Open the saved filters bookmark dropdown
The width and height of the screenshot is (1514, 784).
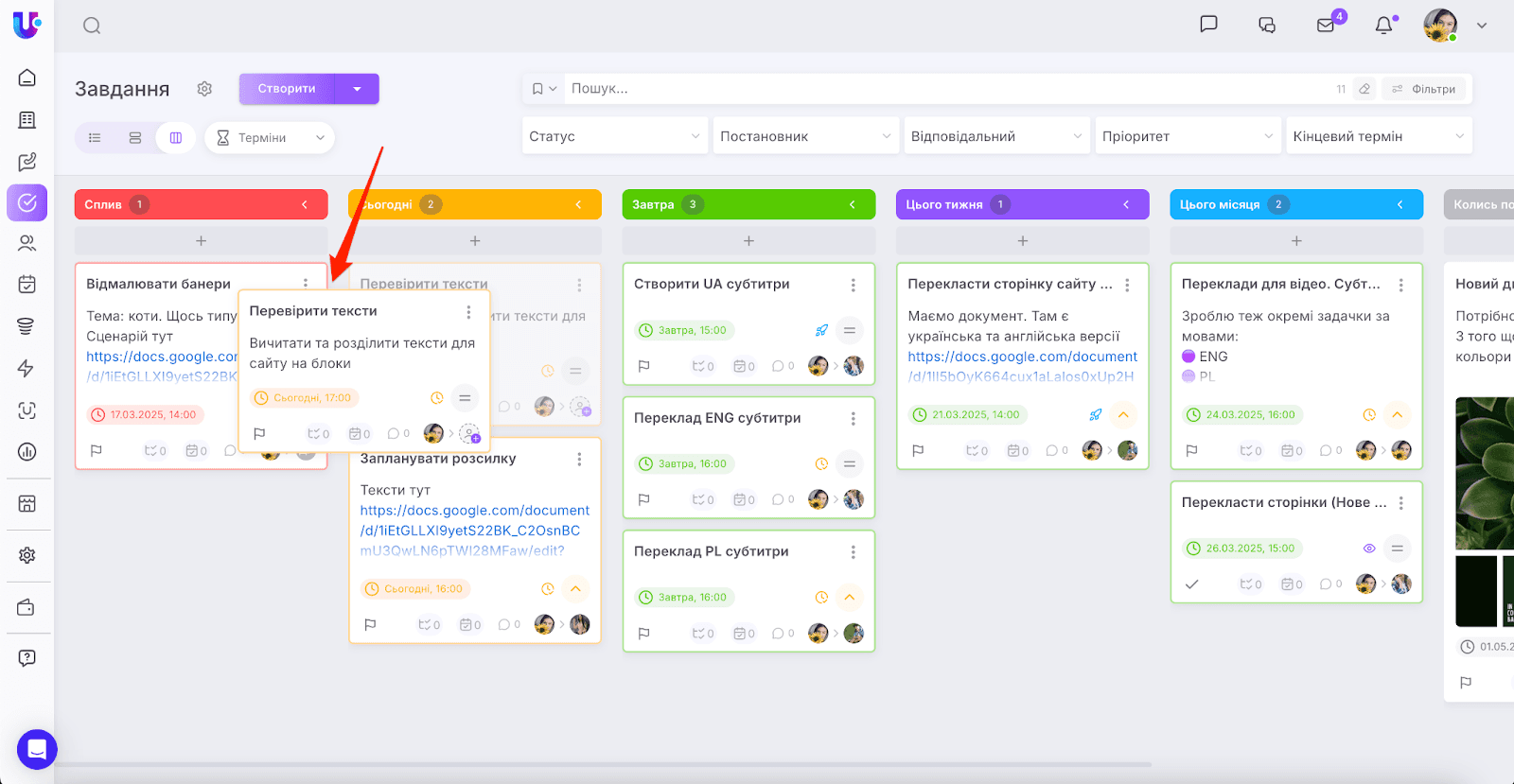click(543, 89)
